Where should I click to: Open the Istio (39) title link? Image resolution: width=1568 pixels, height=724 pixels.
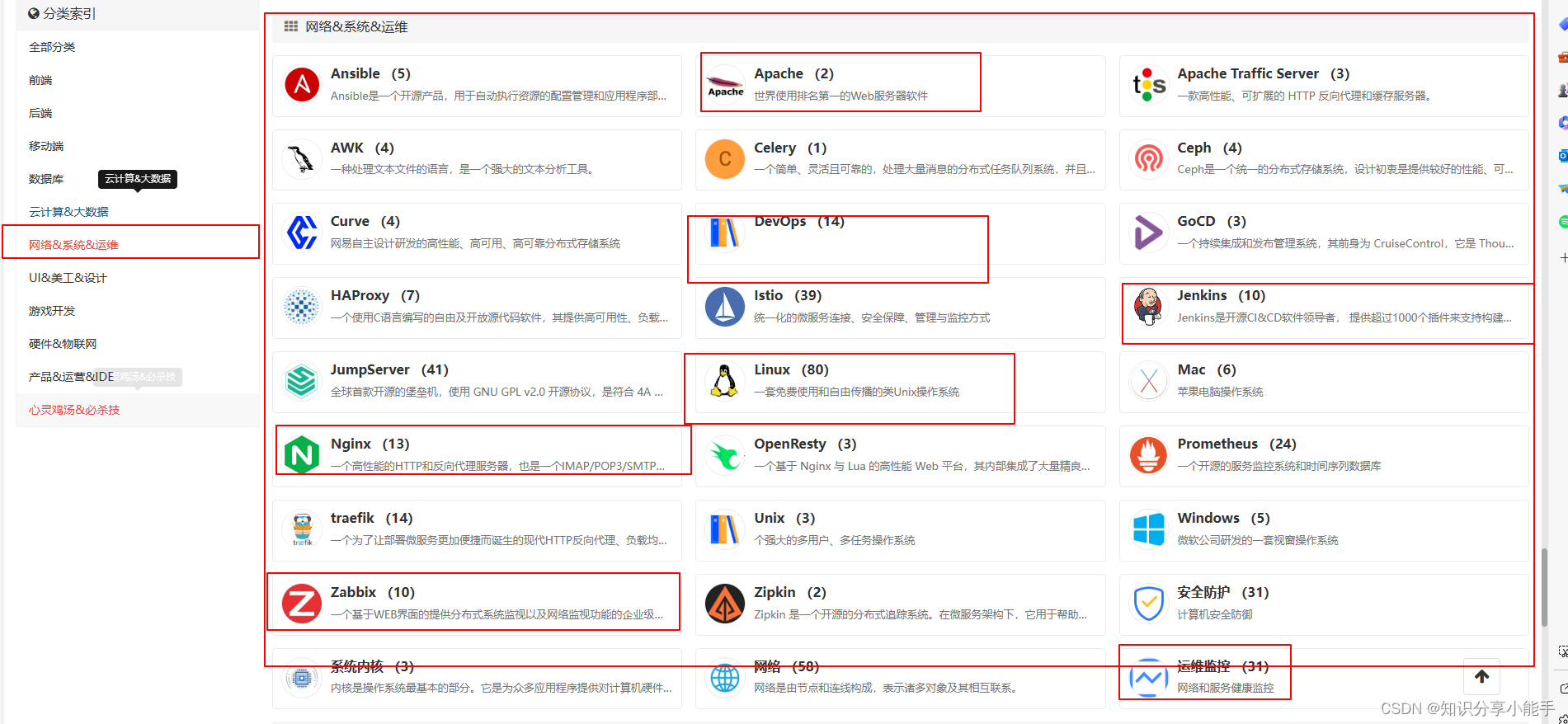pos(788,295)
